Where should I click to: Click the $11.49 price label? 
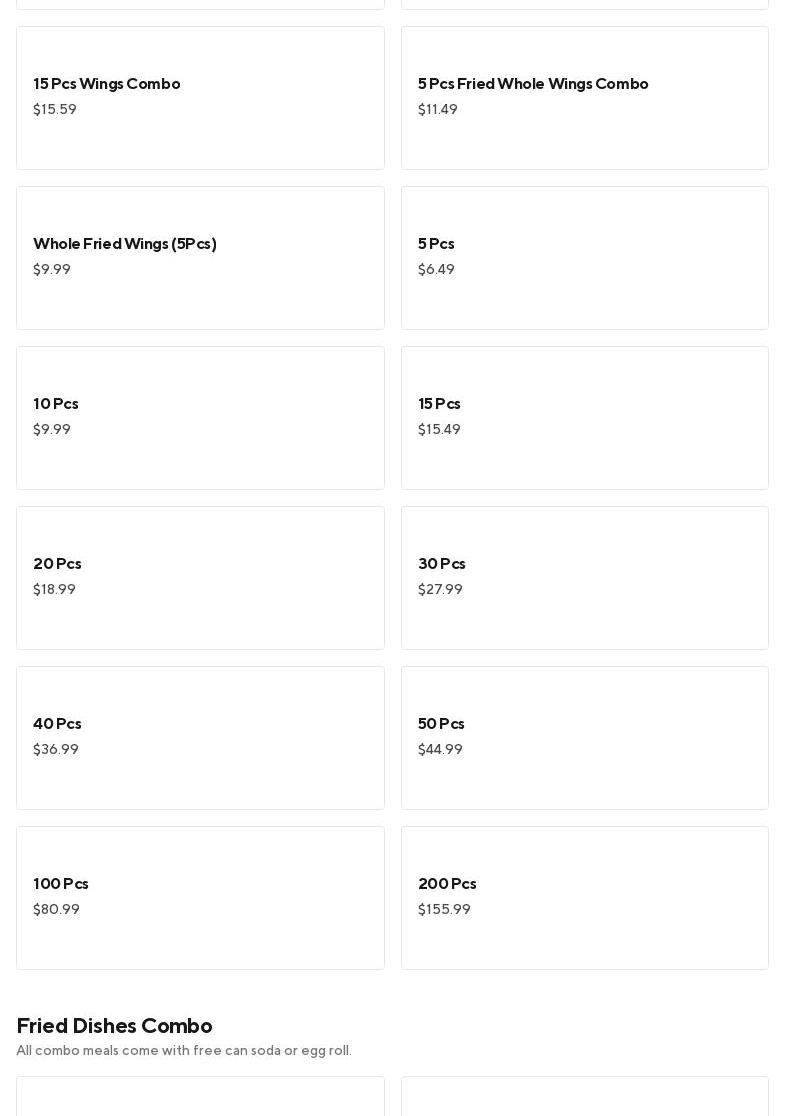click(438, 110)
